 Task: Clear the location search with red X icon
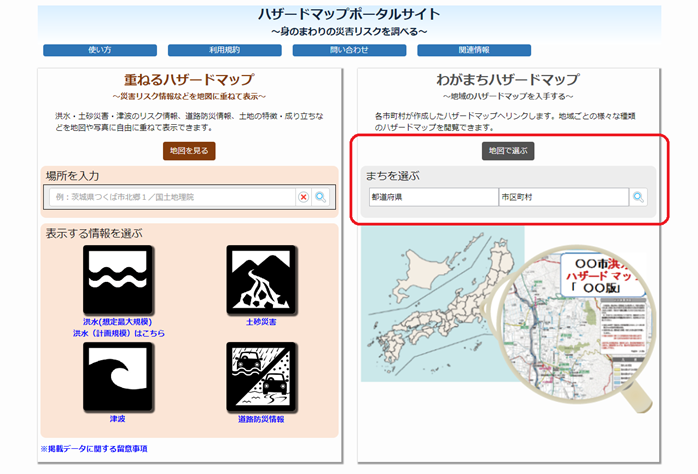coord(304,197)
